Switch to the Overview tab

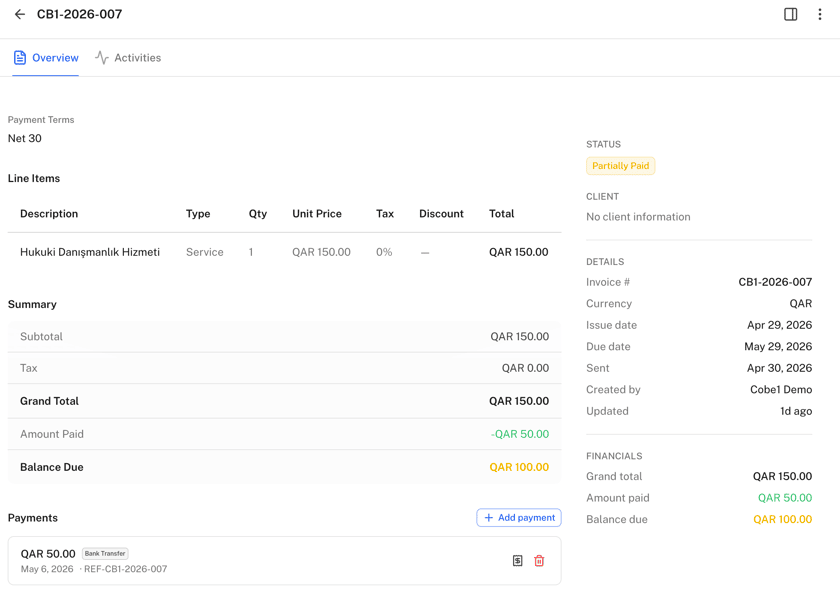pos(46,58)
